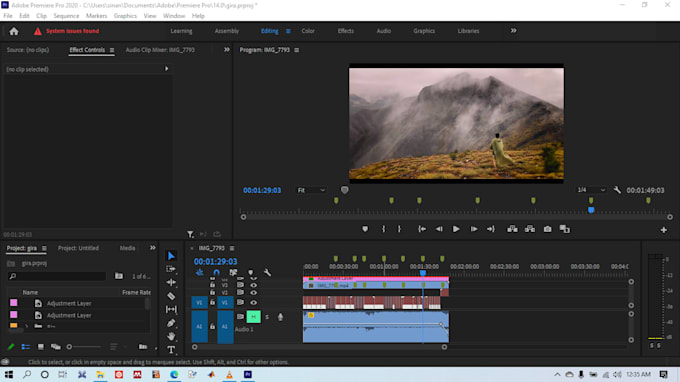Screen dimensions: 680x382
Task: Open playback resolution 1/4 dropdown
Action: coord(591,190)
